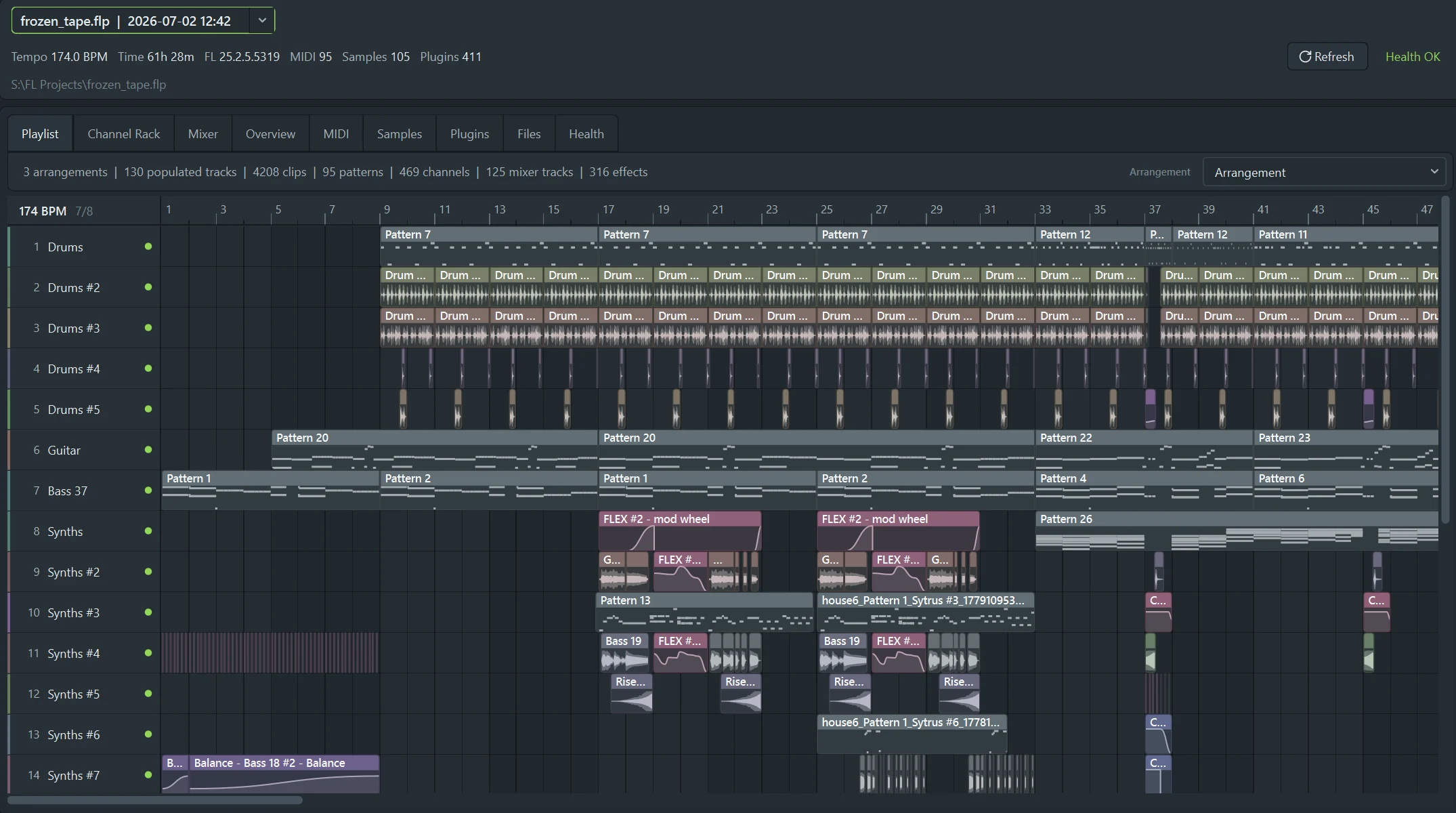Toggle the mute dot on Guitar track
Viewport: 1456px width, 813px height.
(148, 450)
